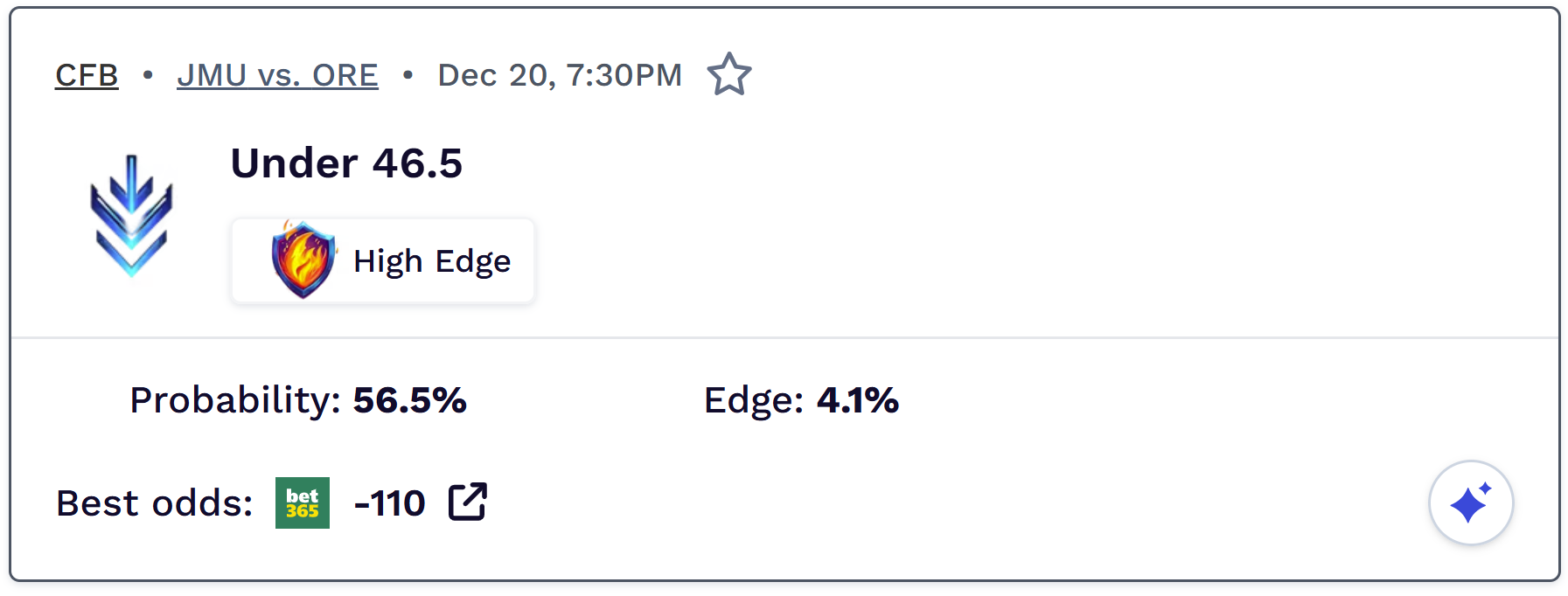The height and width of the screenshot is (596, 1568).
Task: Click the Edge label text
Action: point(753,400)
